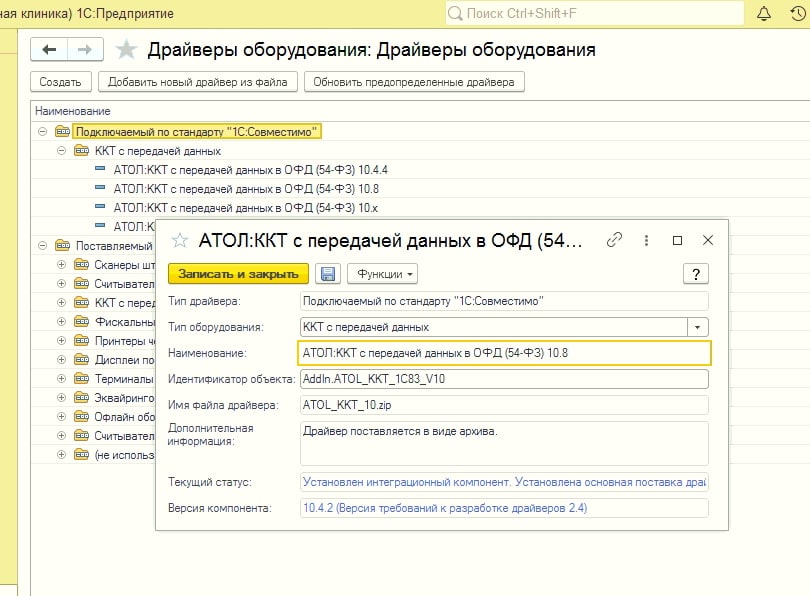
Task: Click the folder icon of Сканеры шт
Action: coord(81,265)
